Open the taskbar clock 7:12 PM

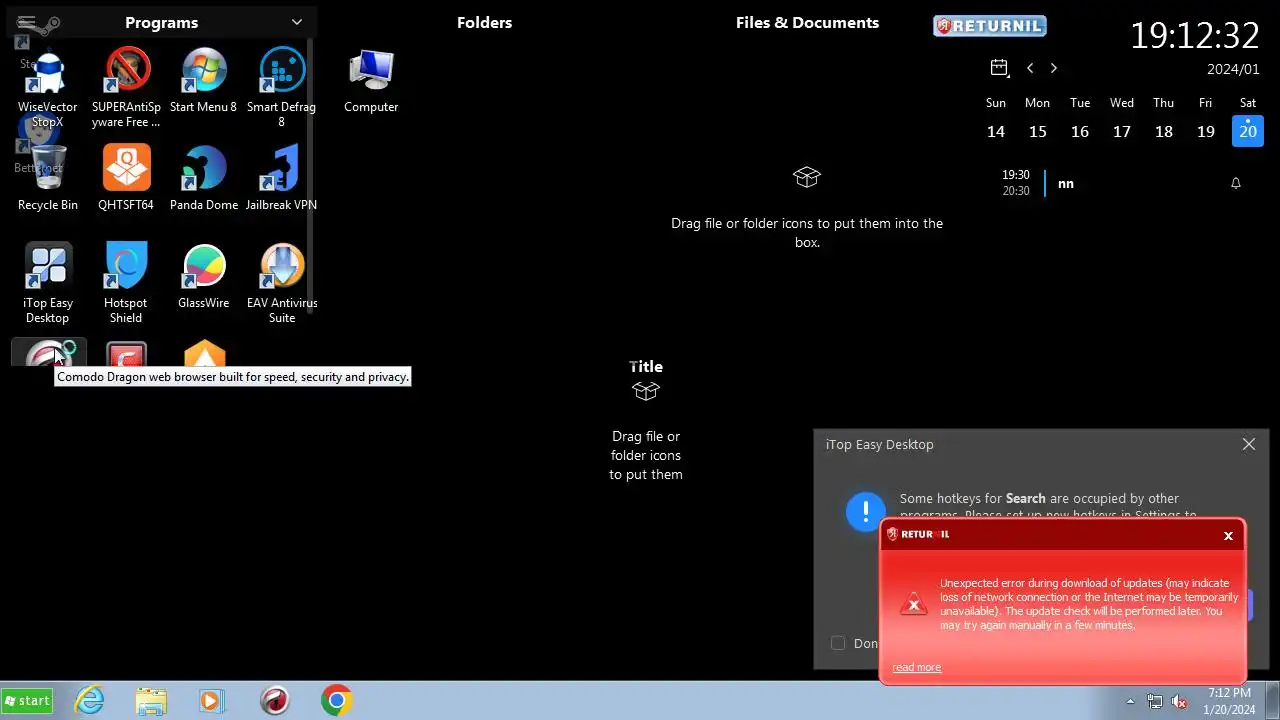tap(1229, 700)
